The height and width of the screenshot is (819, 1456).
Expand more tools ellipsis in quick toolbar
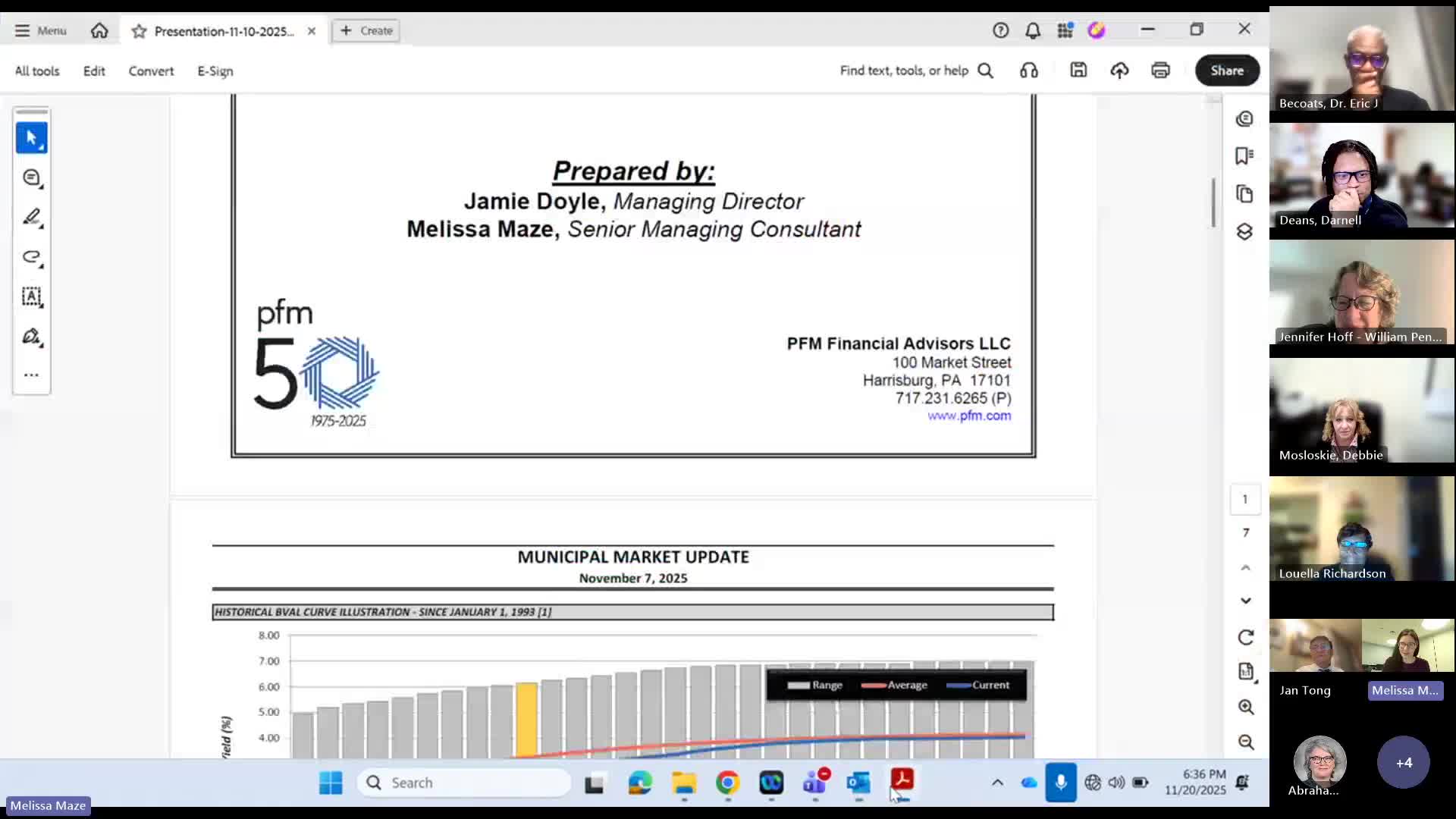pyautogui.click(x=31, y=375)
